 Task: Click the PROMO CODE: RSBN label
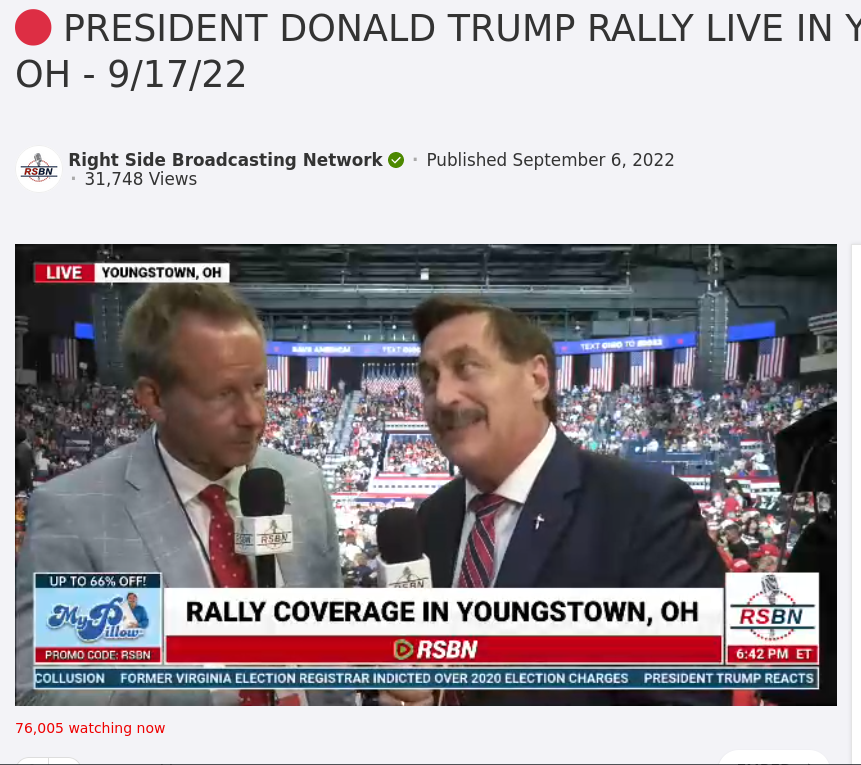pos(98,655)
